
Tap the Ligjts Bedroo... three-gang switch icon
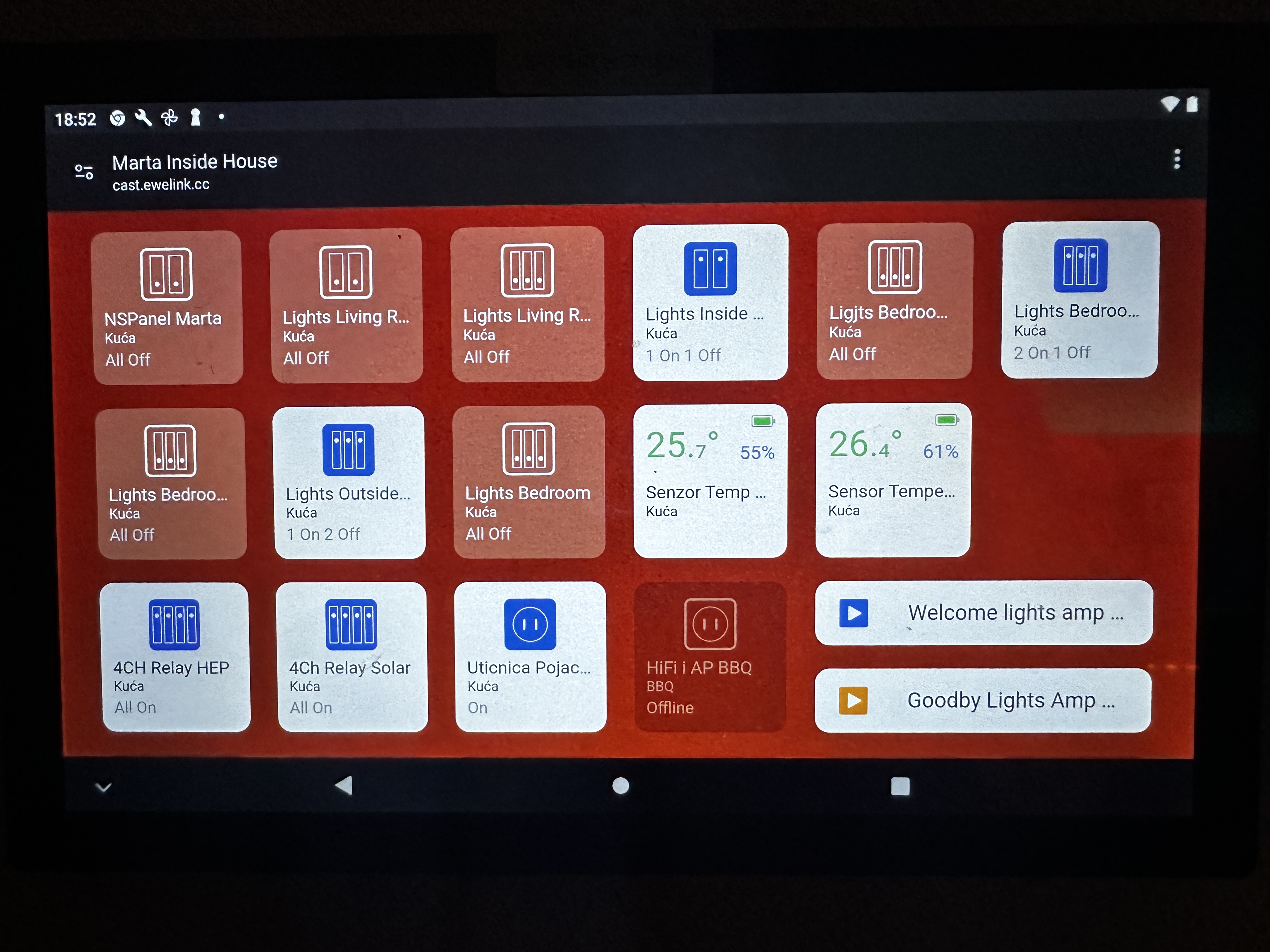(895, 266)
